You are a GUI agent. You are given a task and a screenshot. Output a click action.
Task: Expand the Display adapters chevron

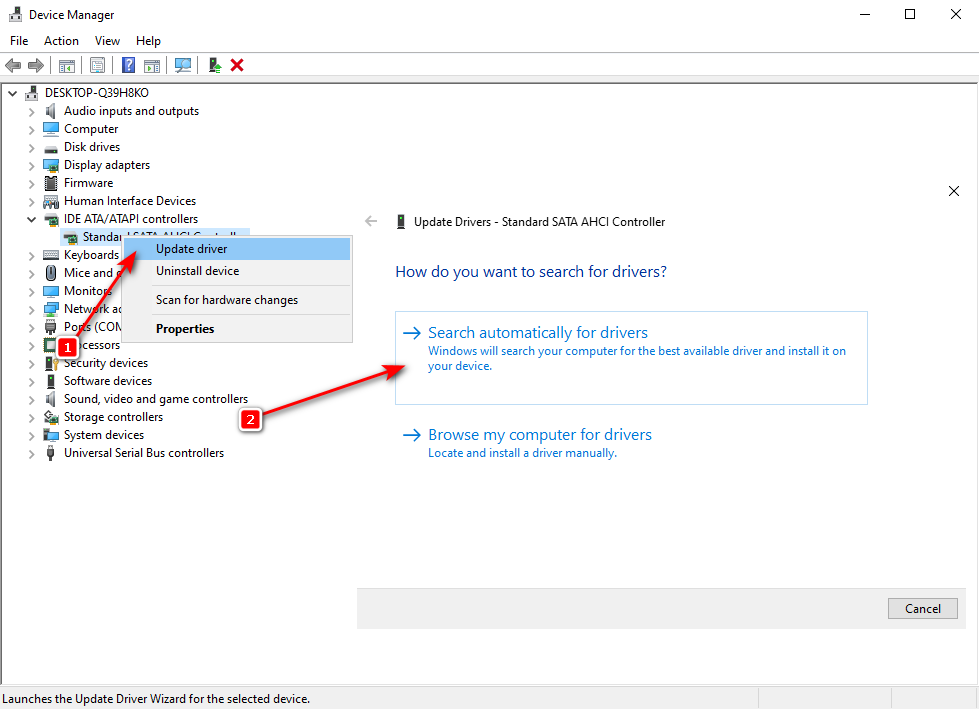[31, 166]
